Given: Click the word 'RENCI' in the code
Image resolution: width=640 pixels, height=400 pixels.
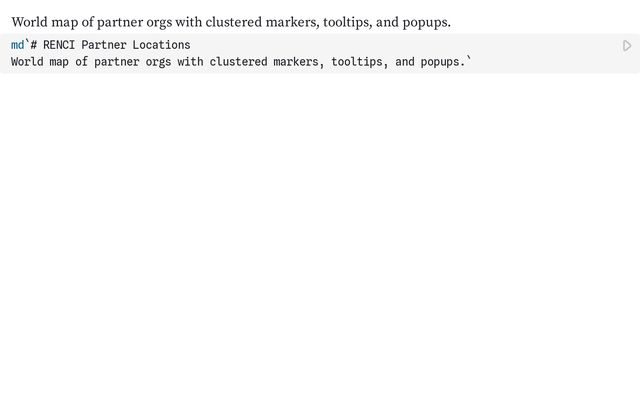Looking at the screenshot, I should pos(59,45).
